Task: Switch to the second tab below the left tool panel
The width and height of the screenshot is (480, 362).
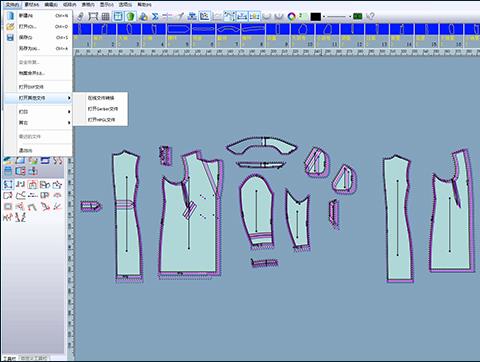Action: (x=34, y=358)
